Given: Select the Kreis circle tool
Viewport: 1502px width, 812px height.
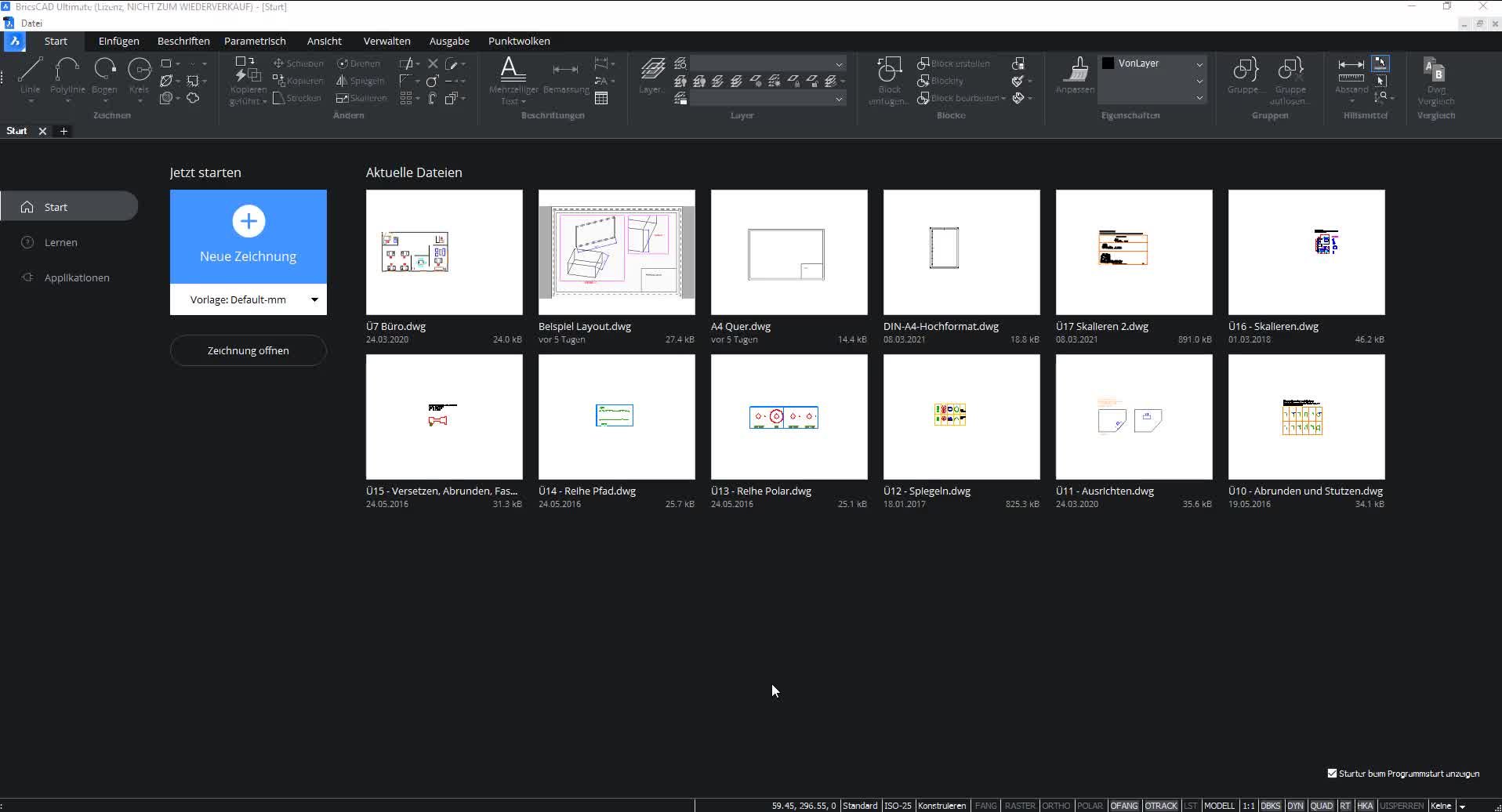Looking at the screenshot, I should 139,75.
